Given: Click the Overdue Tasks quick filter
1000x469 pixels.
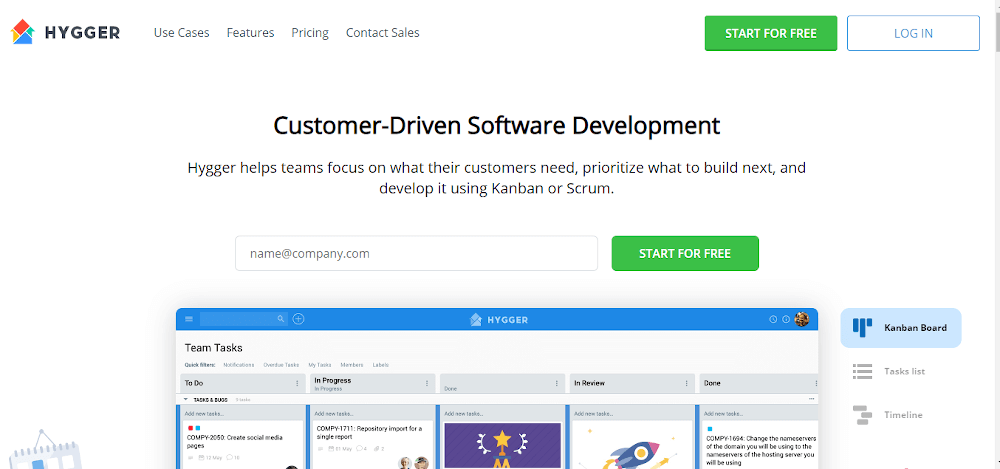Looking at the screenshot, I should [281, 365].
